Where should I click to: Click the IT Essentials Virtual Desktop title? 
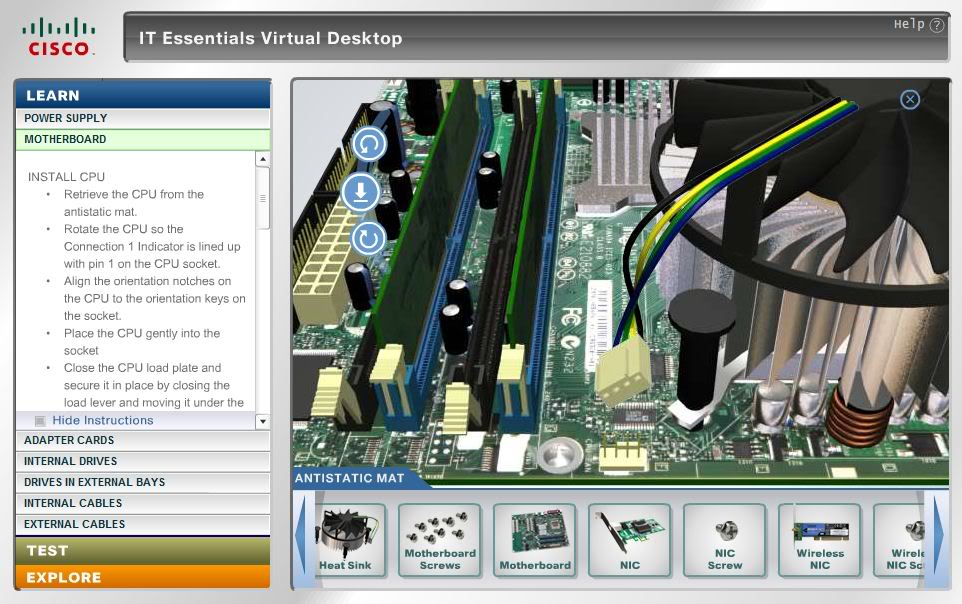[271, 38]
